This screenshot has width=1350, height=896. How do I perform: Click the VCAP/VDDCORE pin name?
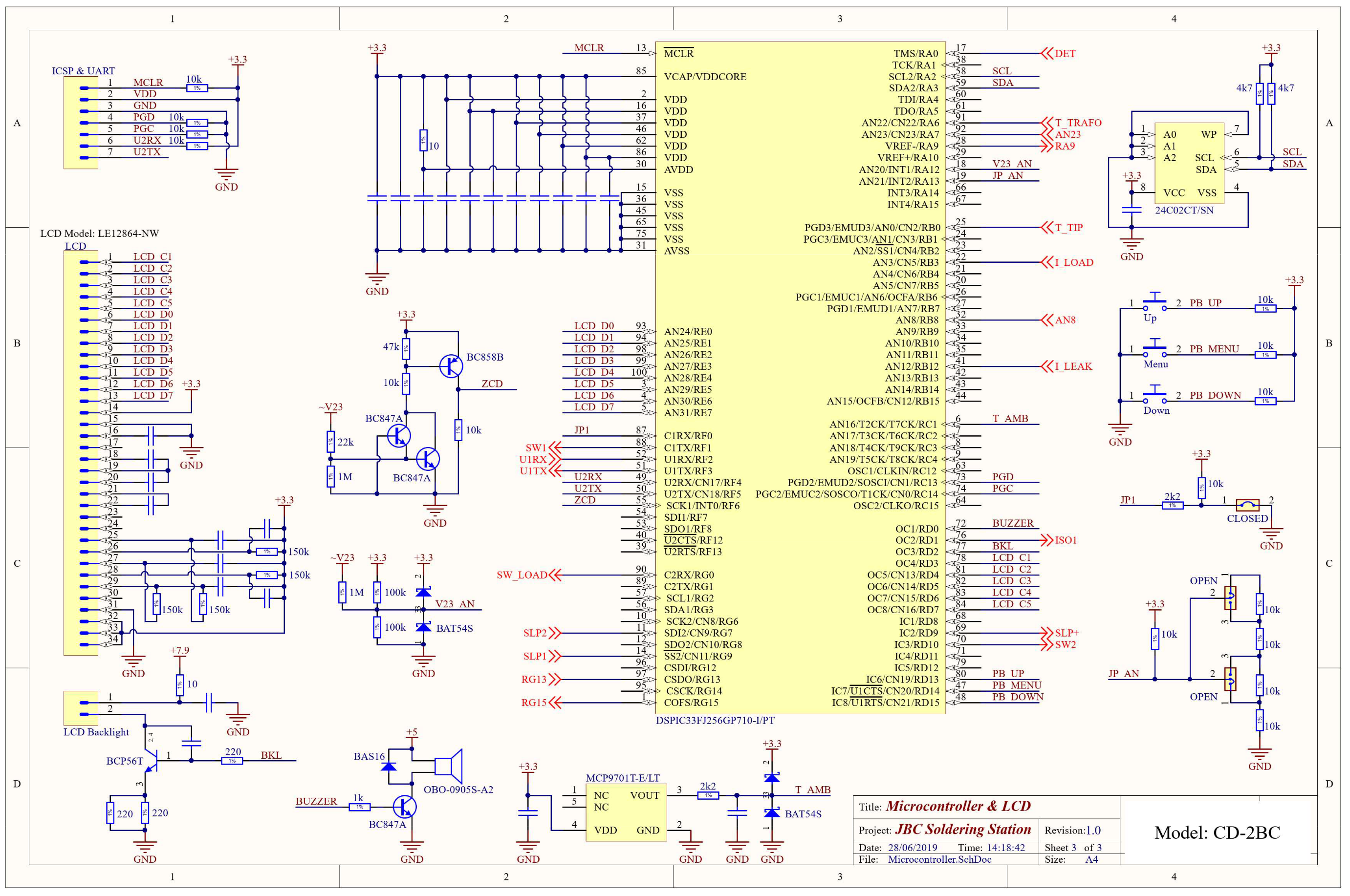(x=705, y=77)
